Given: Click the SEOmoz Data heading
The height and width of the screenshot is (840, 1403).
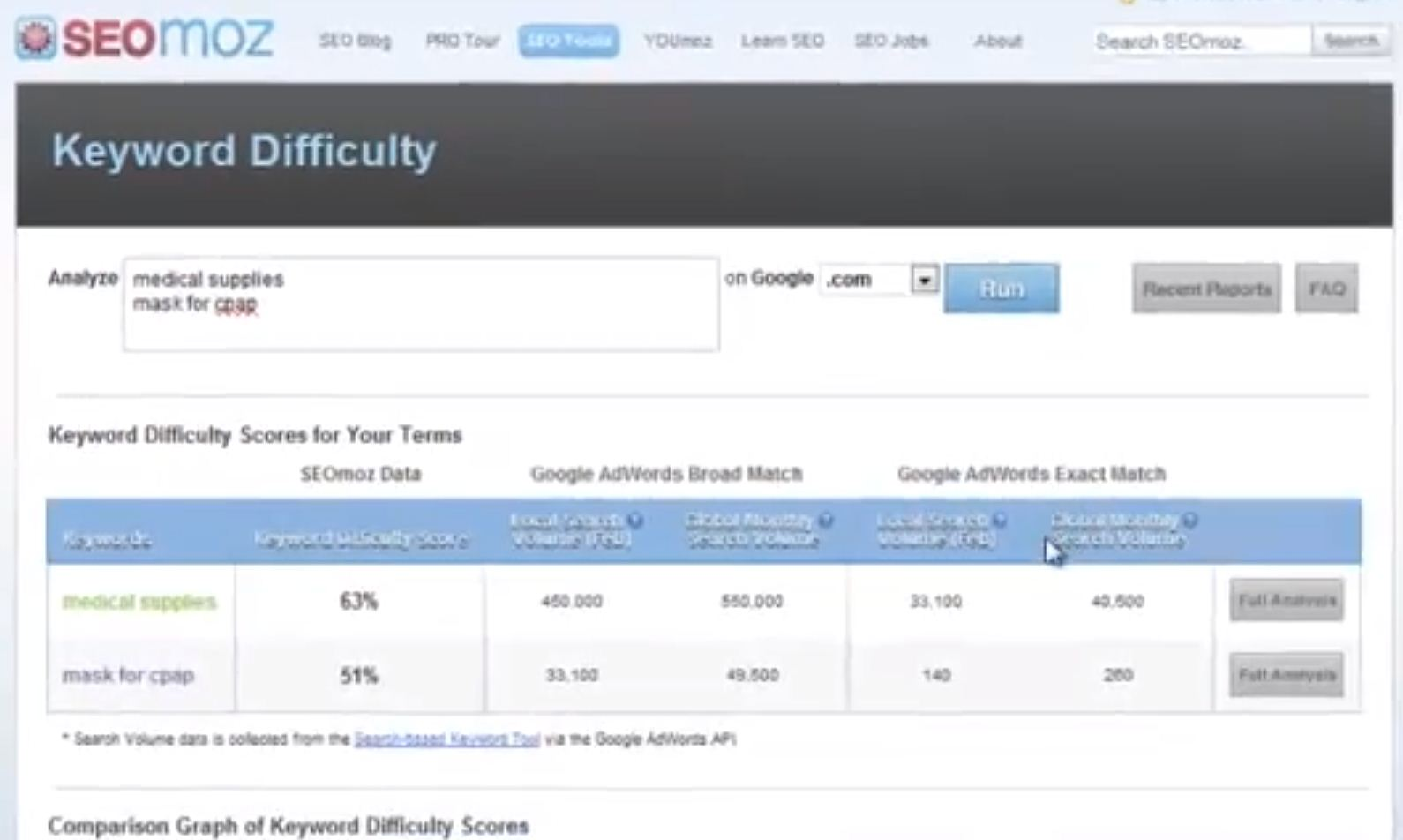Looking at the screenshot, I should pyautogui.click(x=361, y=474).
